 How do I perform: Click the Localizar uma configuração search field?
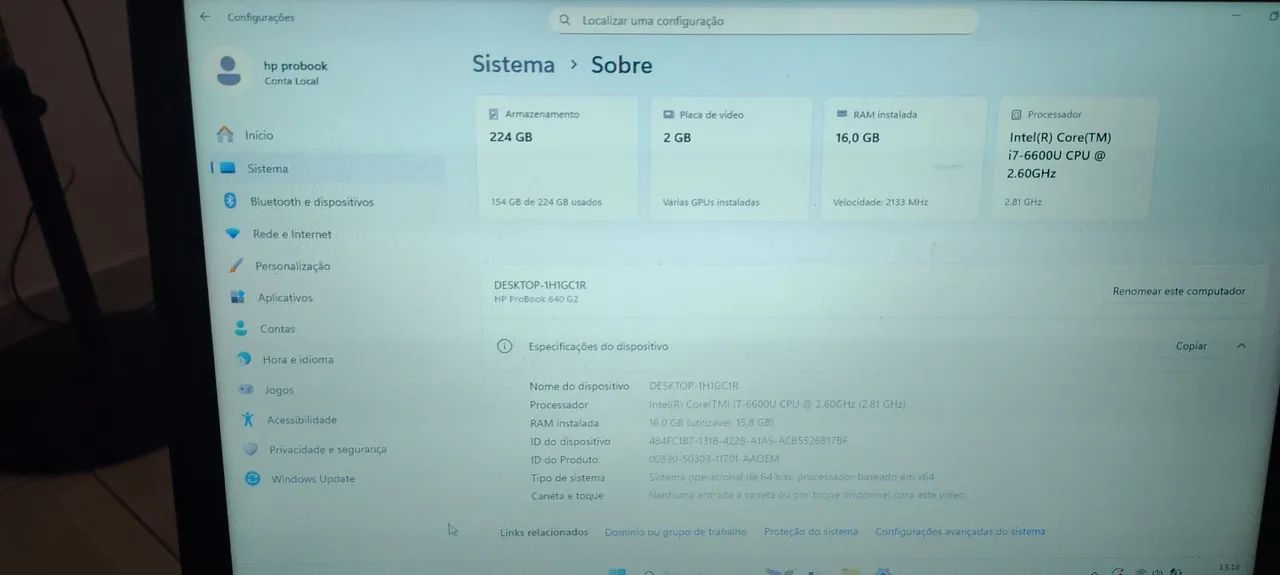pos(764,20)
